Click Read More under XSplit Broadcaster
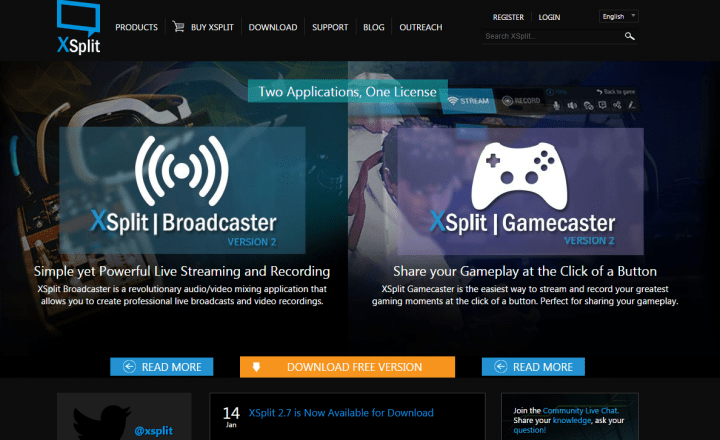Image resolution: width=720 pixels, height=440 pixels. pos(162,367)
